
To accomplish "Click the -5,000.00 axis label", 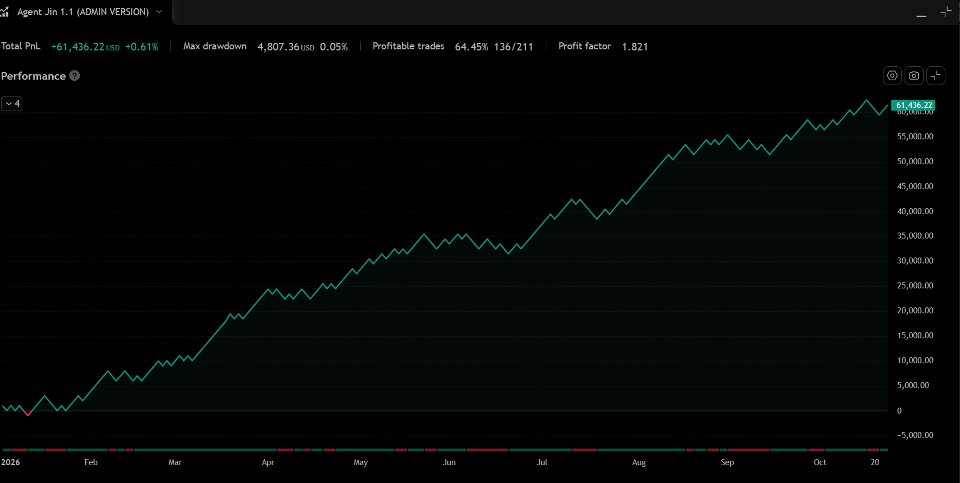I will tap(915, 435).
